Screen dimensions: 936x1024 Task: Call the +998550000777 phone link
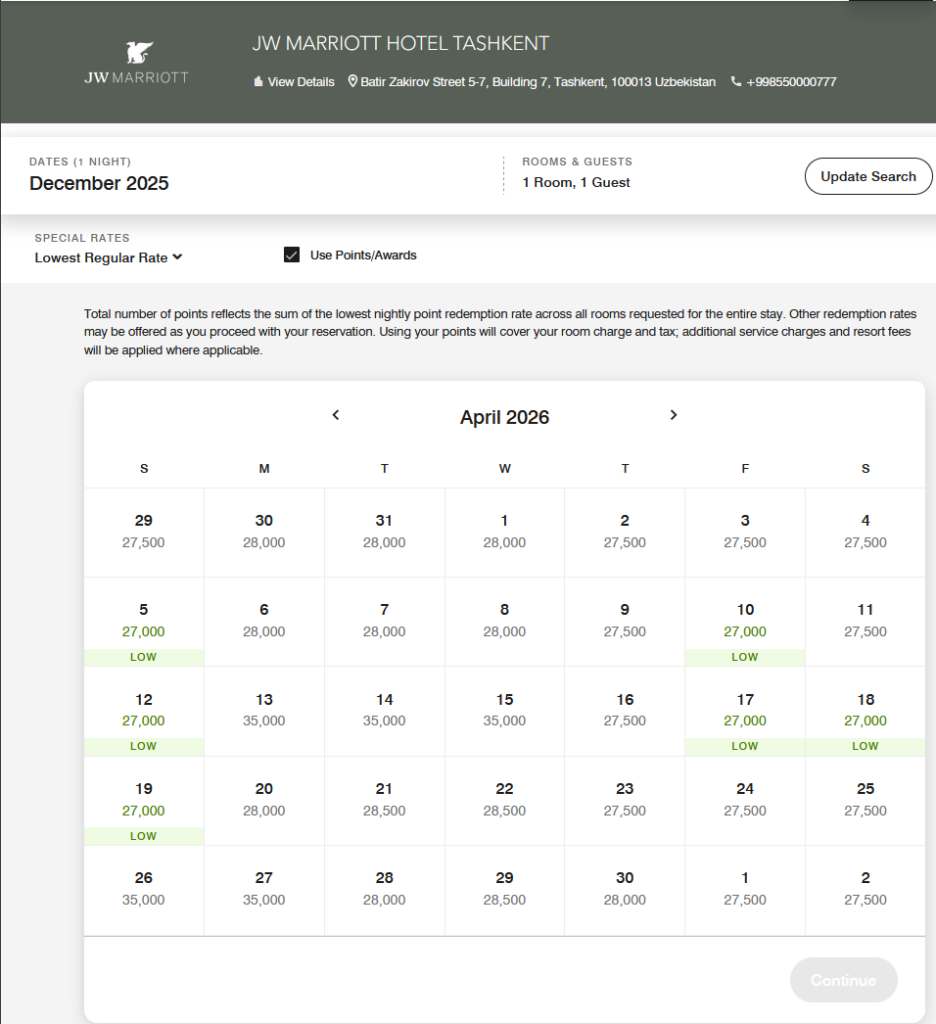[791, 82]
